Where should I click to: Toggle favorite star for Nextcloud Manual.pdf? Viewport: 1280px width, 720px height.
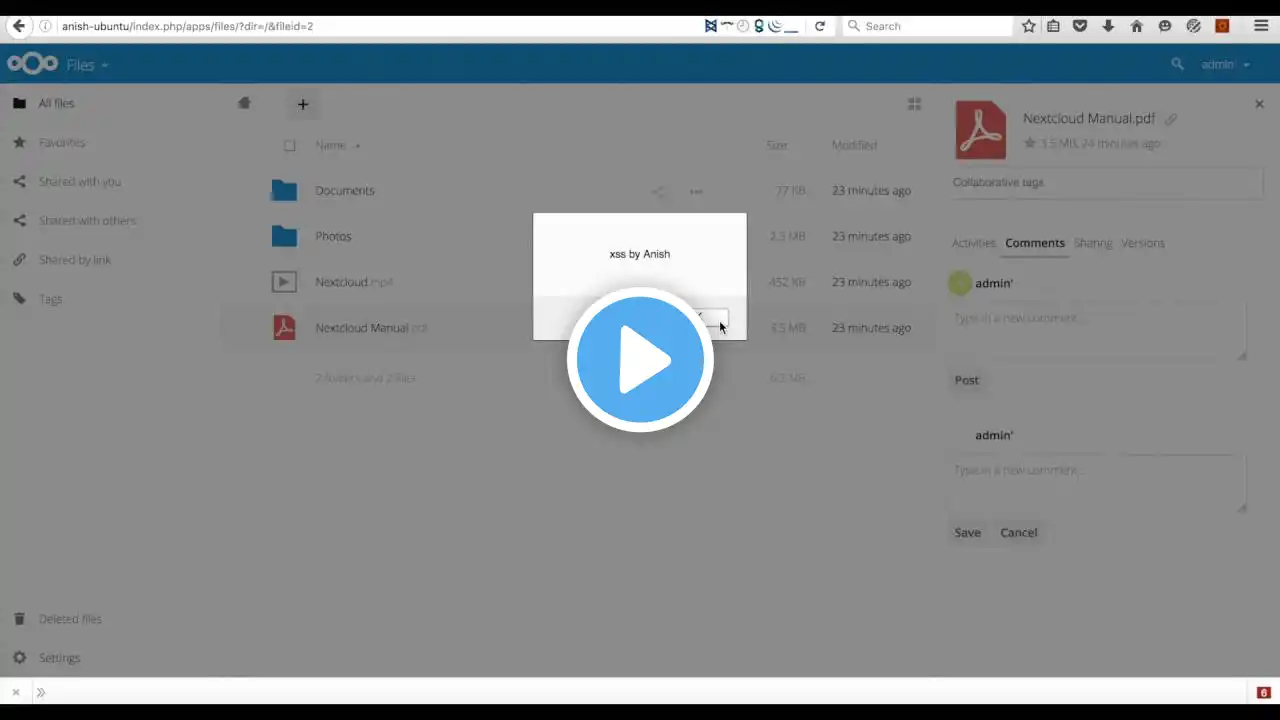pyautogui.click(x=1029, y=143)
